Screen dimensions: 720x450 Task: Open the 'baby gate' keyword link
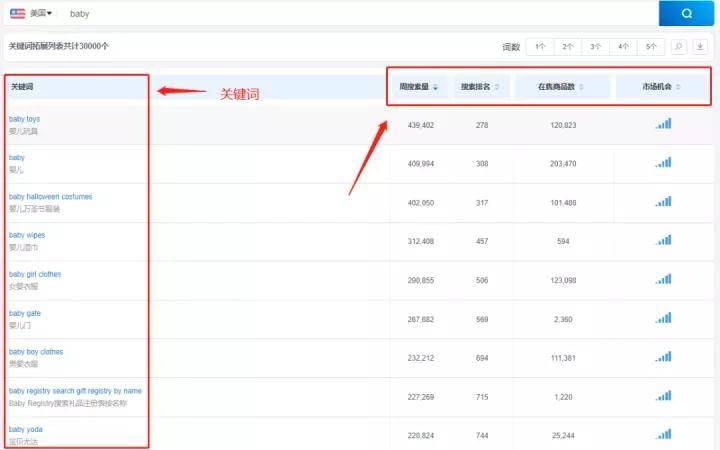[x=25, y=313]
